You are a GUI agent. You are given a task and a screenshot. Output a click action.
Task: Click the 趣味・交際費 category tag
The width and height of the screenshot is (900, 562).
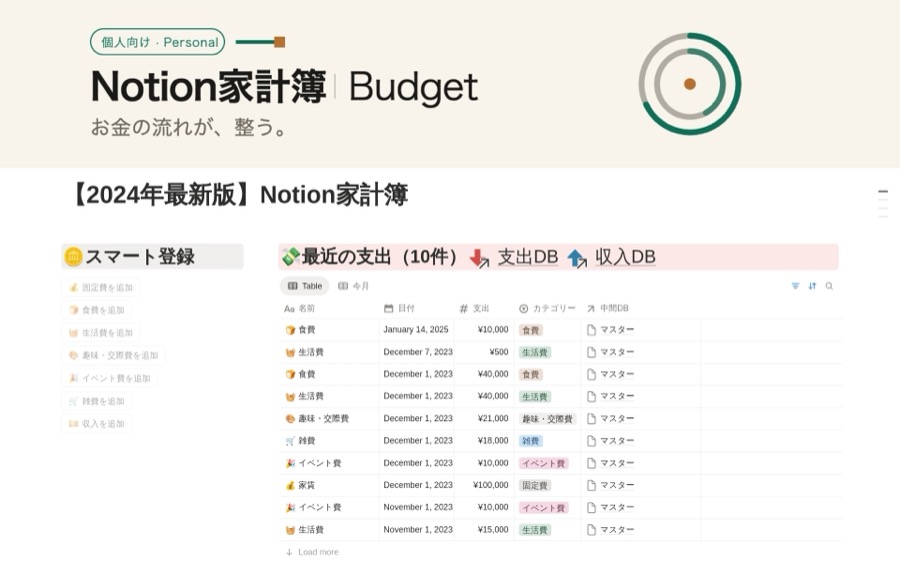tap(548, 419)
